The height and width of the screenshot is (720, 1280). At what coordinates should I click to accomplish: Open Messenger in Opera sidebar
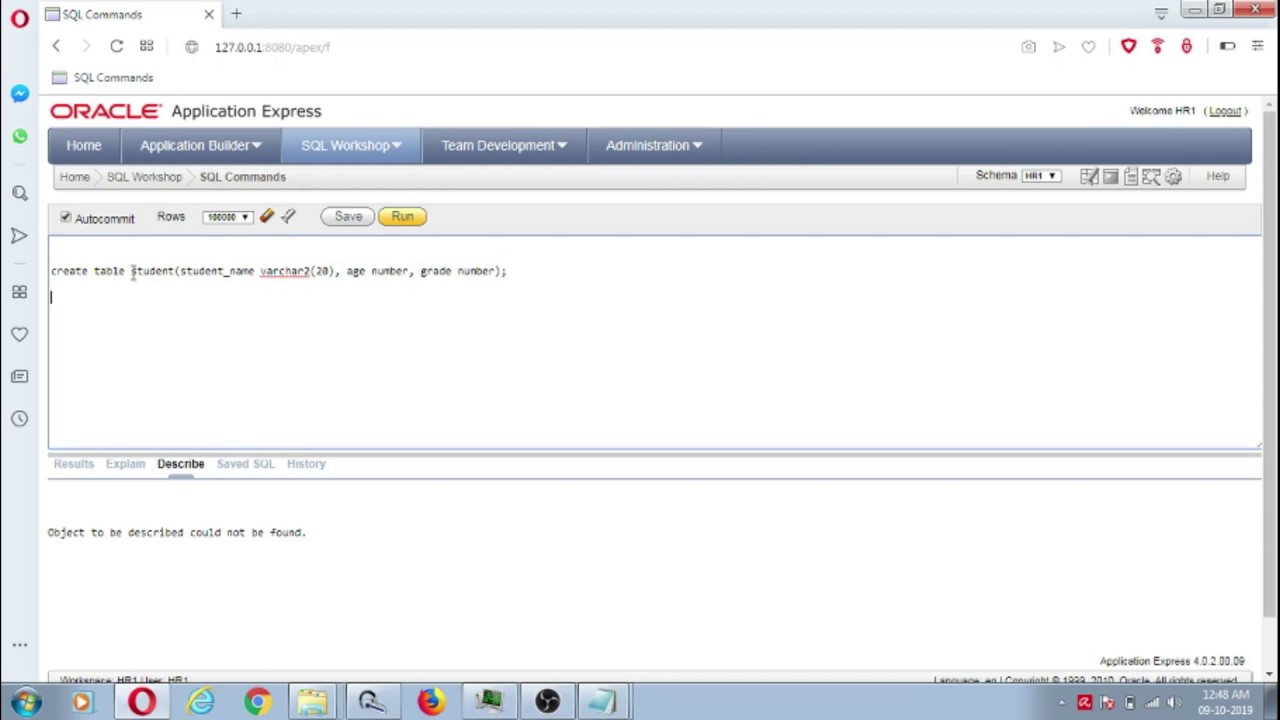(x=20, y=93)
